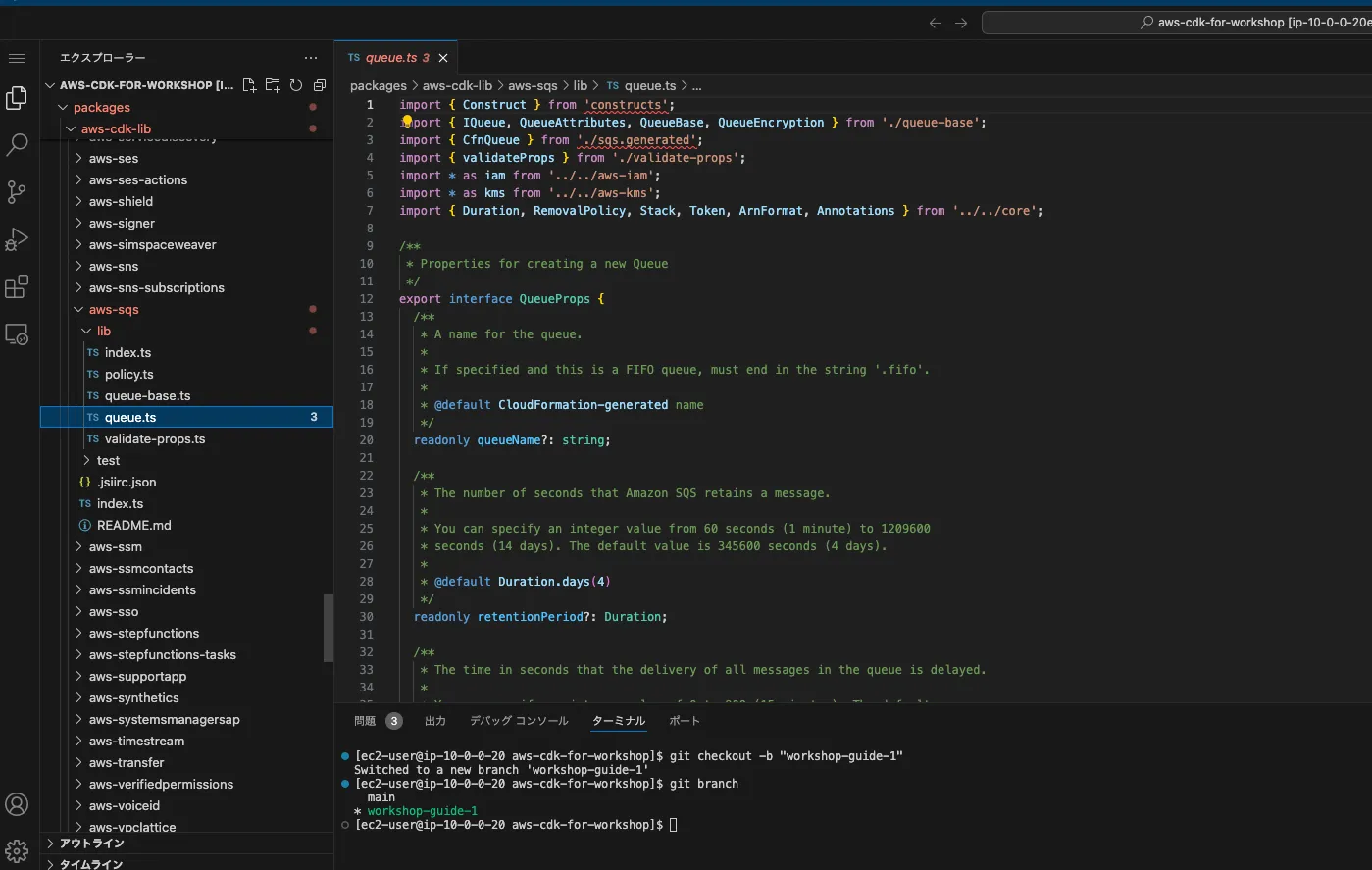Switch to the 出力 panel tab
This screenshot has height=870, width=1372.
pos(435,721)
